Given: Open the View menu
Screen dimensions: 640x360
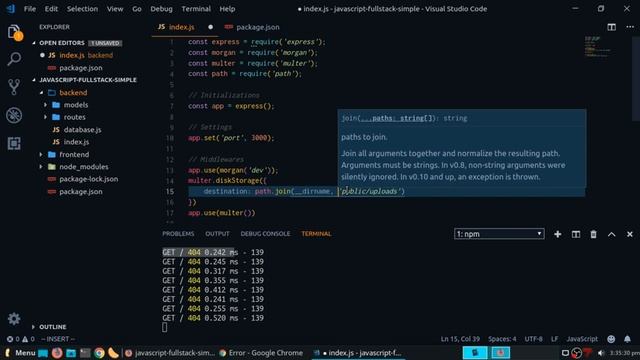Looking at the screenshot, I should tap(115, 9).
